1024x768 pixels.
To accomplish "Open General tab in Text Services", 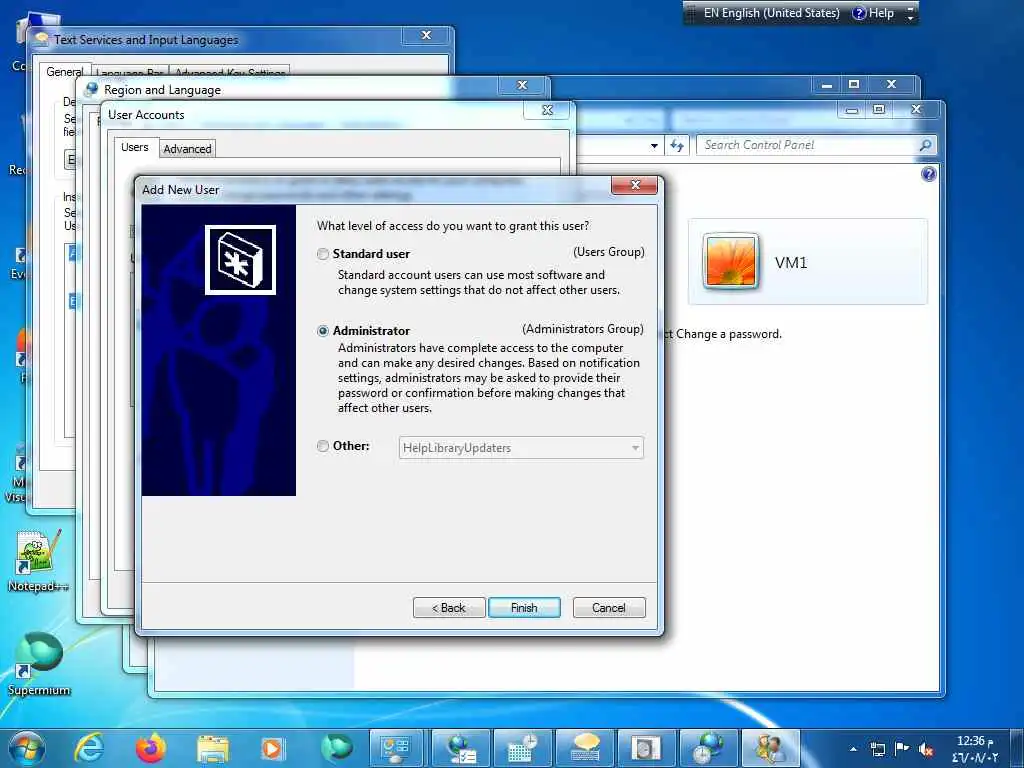I will click(65, 72).
